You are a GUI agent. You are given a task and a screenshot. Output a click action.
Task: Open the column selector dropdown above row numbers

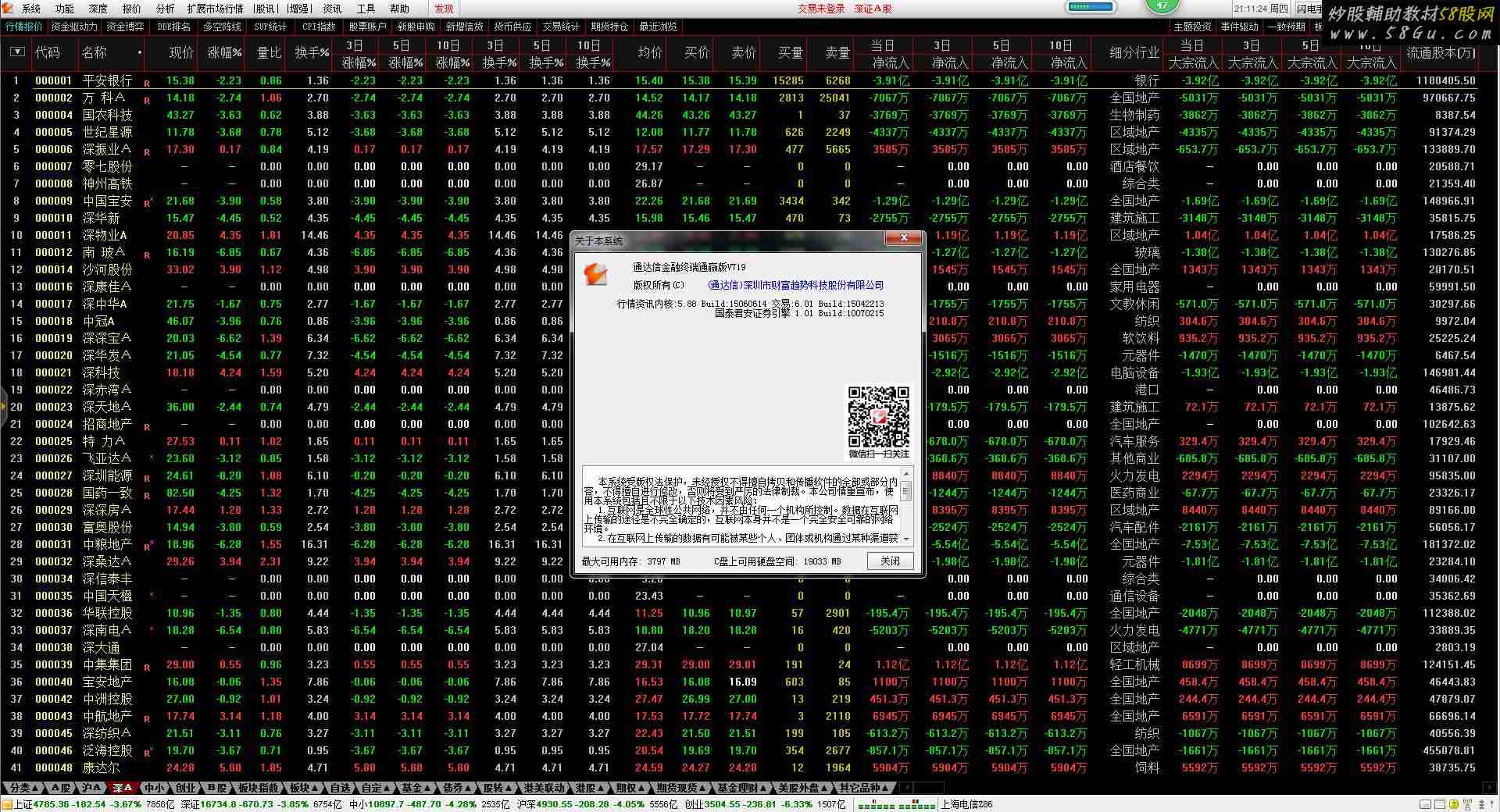point(17,52)
